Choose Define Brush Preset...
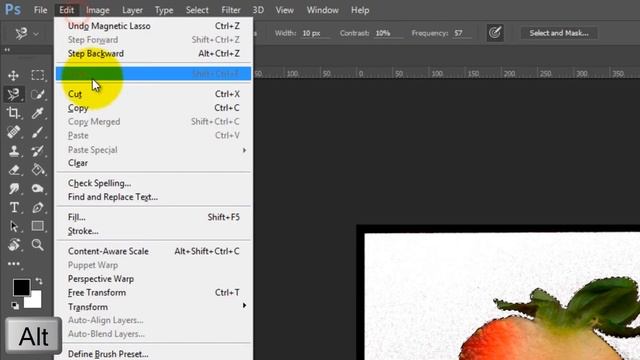This screenshot has height=360, width=640. [x=153, y=354]
